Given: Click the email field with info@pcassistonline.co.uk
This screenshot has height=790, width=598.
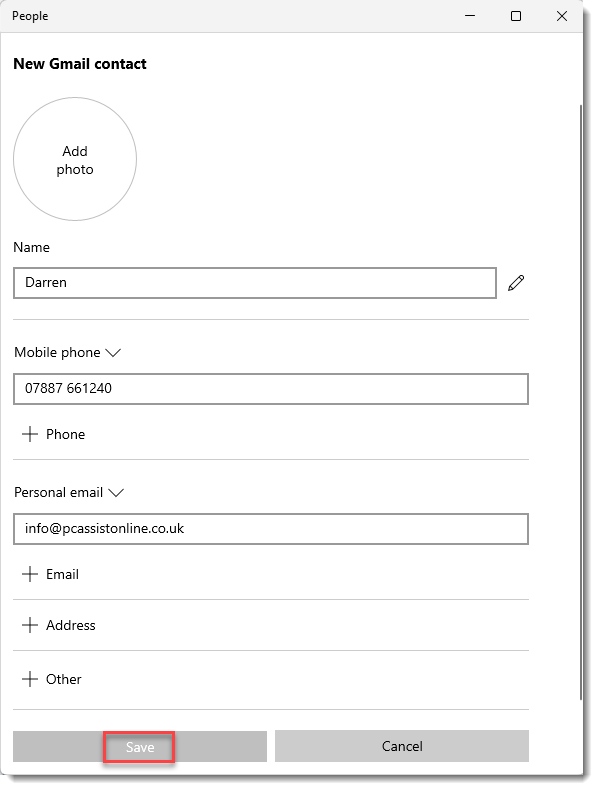Looking at the screenshot, I should 271,529.
